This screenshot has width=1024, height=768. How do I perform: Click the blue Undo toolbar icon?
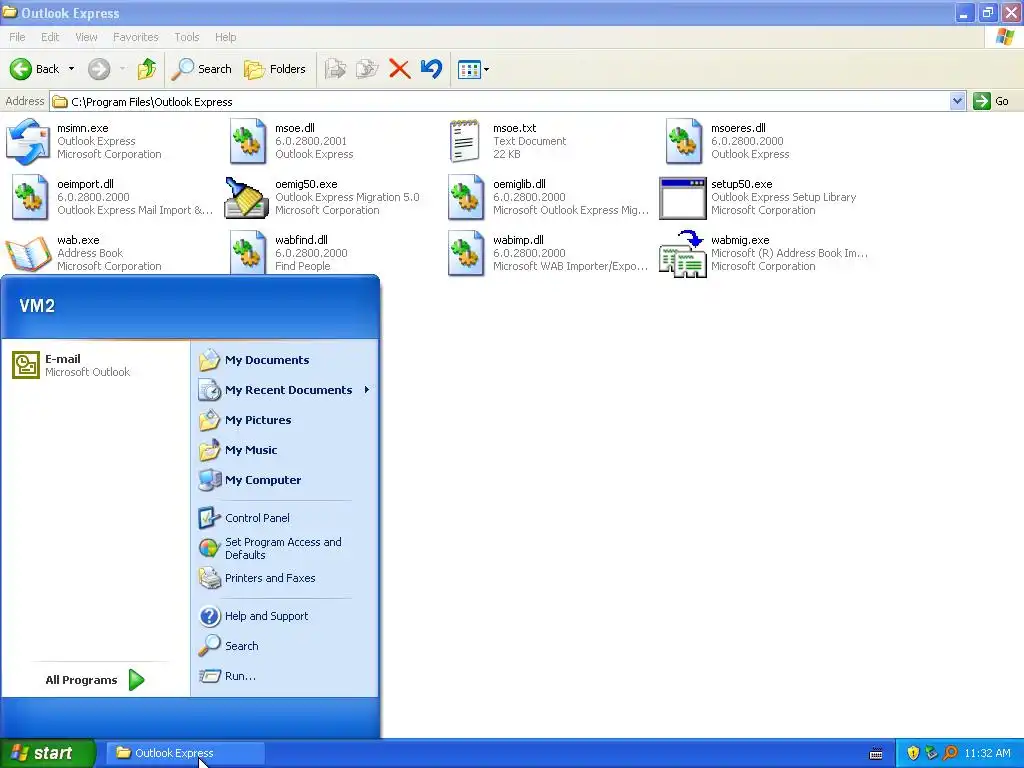click(x=431, y=69)
